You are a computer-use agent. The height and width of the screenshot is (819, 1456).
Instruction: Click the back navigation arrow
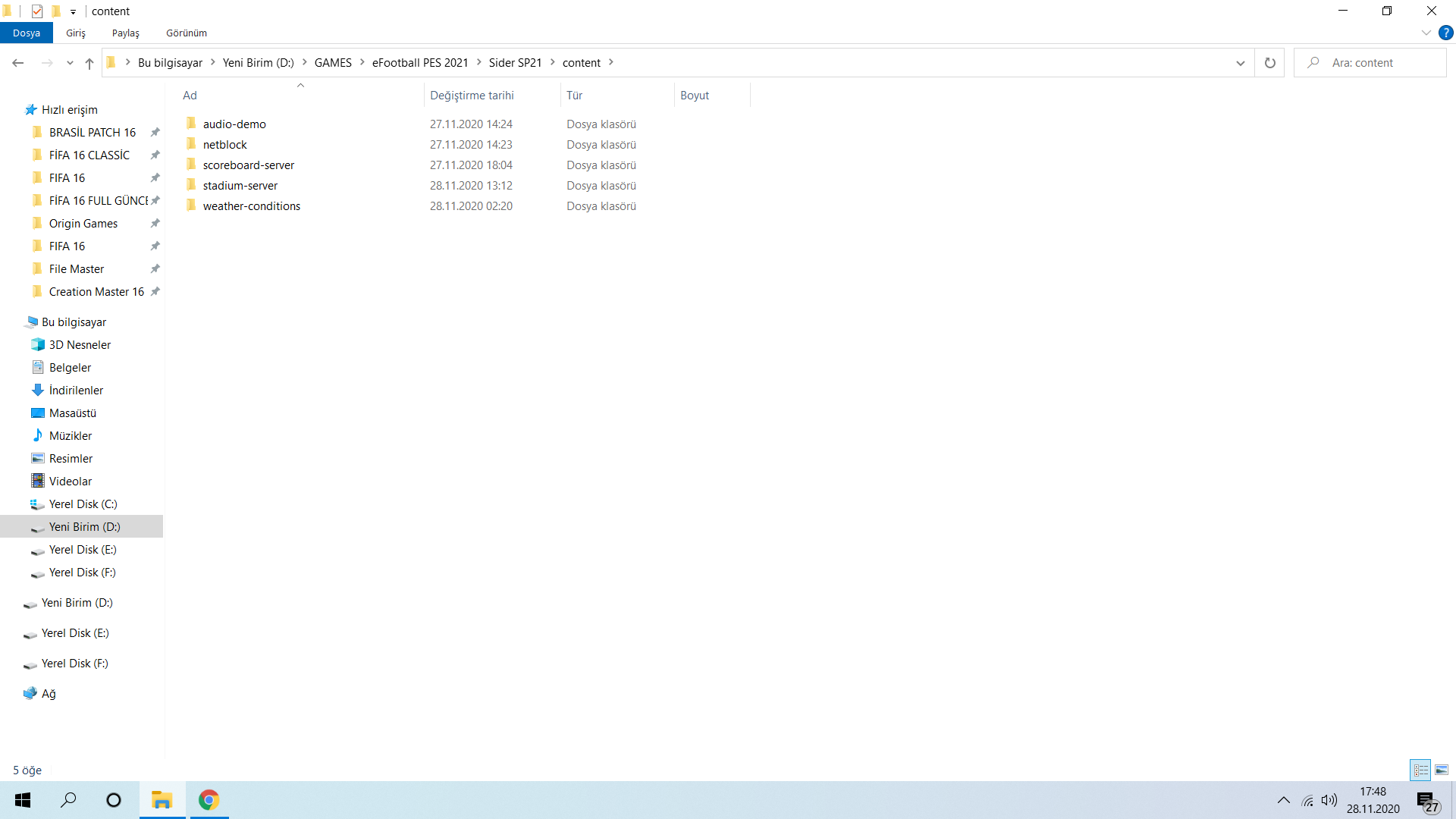click(x=18, y=63)
